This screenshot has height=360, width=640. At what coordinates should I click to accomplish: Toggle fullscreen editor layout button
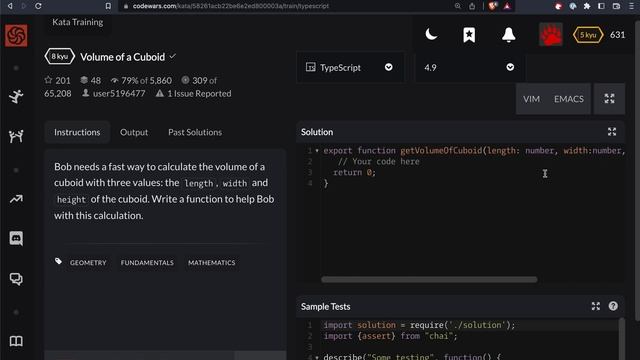point(609,98)
